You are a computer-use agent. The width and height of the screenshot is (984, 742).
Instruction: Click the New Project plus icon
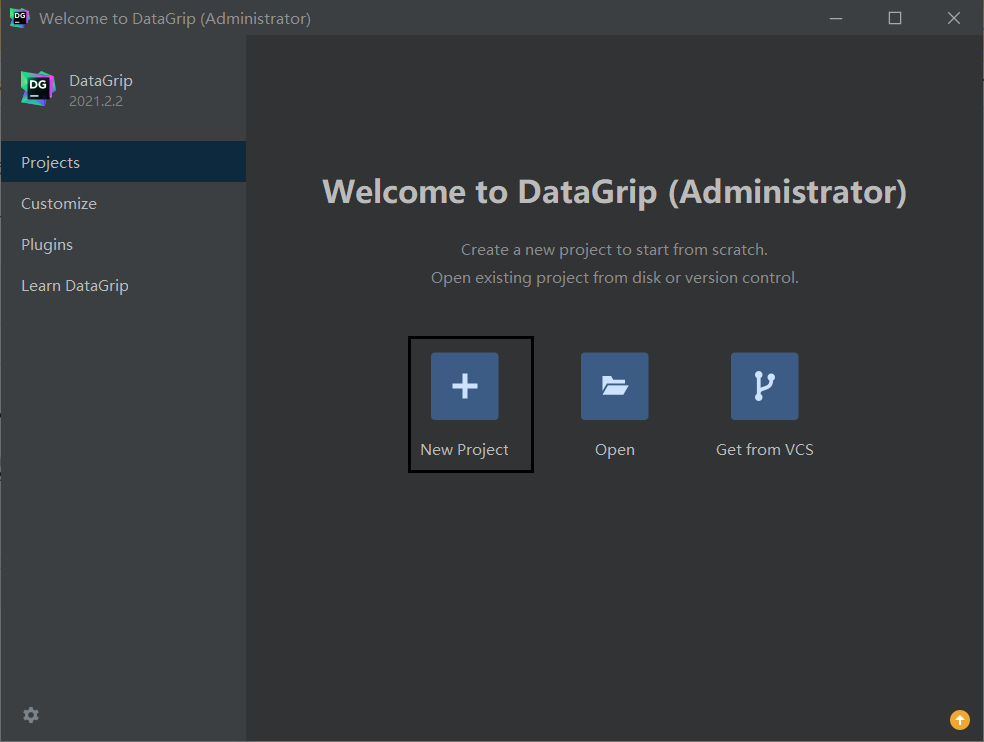click(x=464, y=386)
